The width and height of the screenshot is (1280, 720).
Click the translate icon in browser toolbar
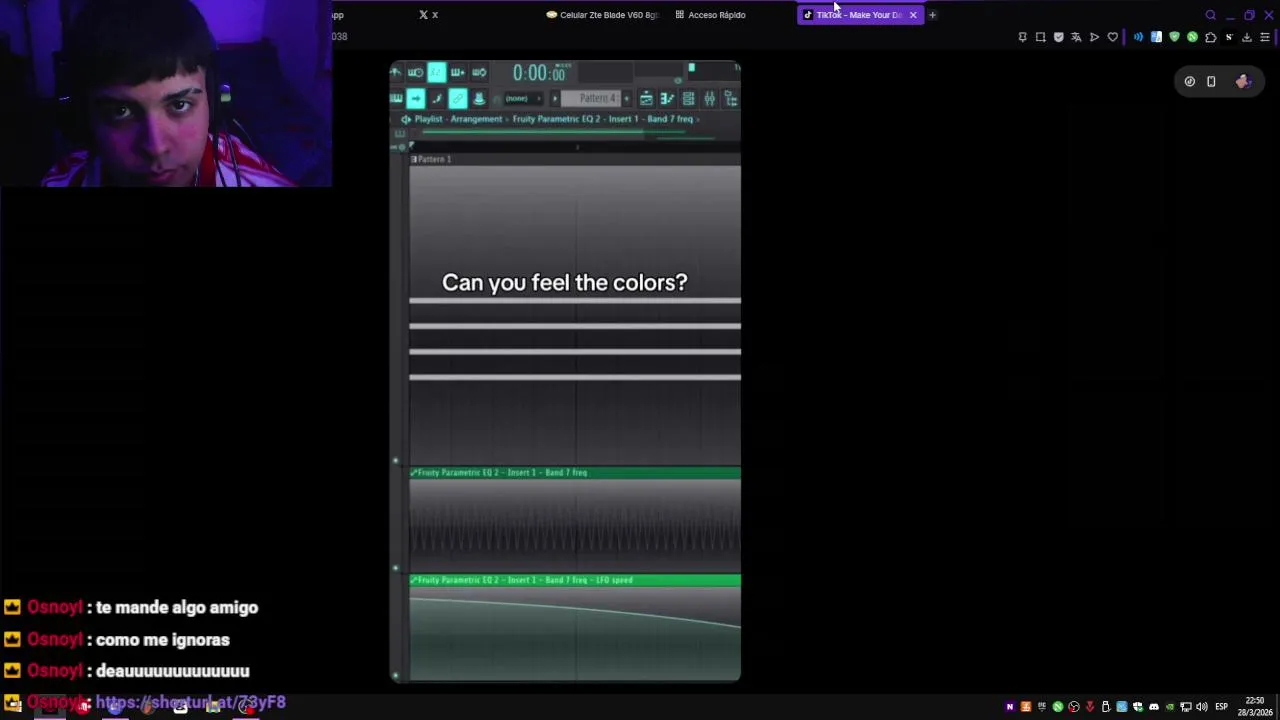1076,37
